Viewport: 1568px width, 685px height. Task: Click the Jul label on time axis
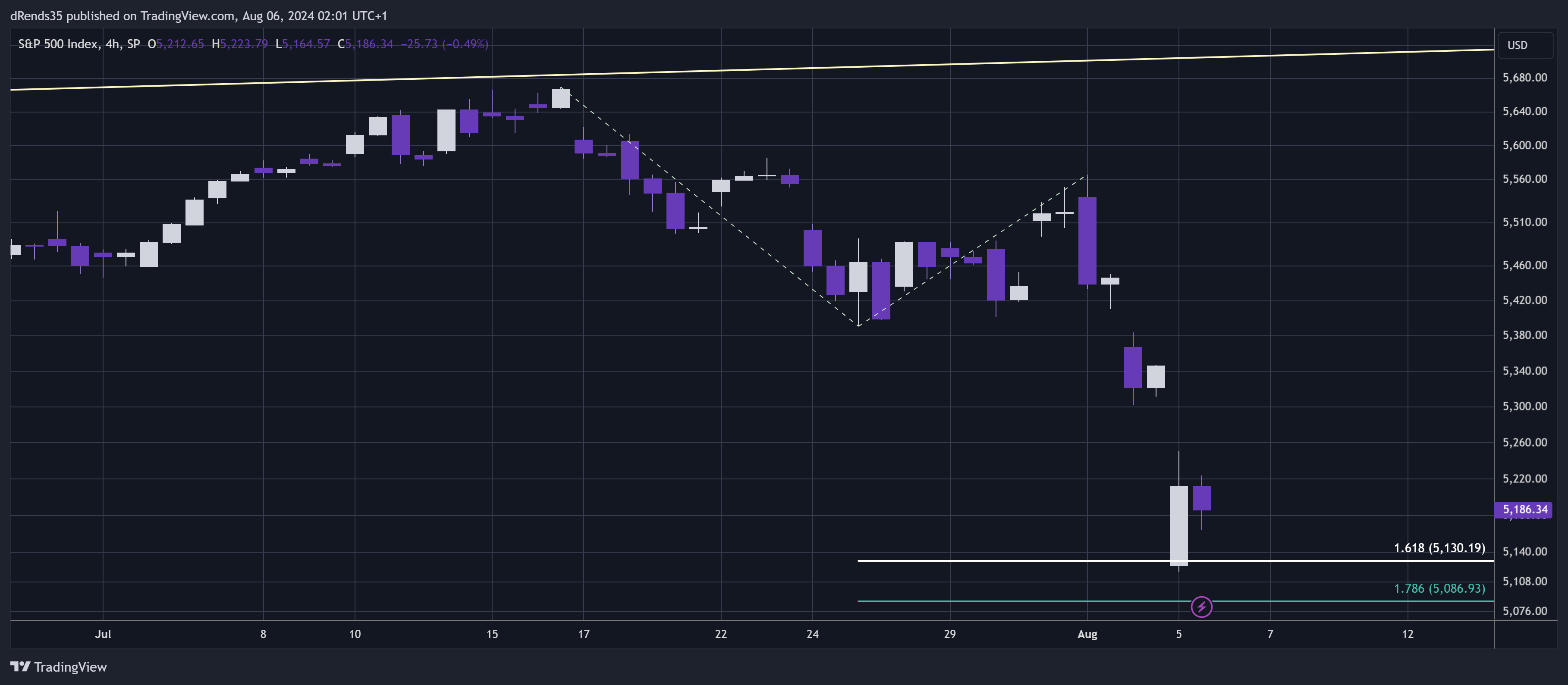[103, 634]
